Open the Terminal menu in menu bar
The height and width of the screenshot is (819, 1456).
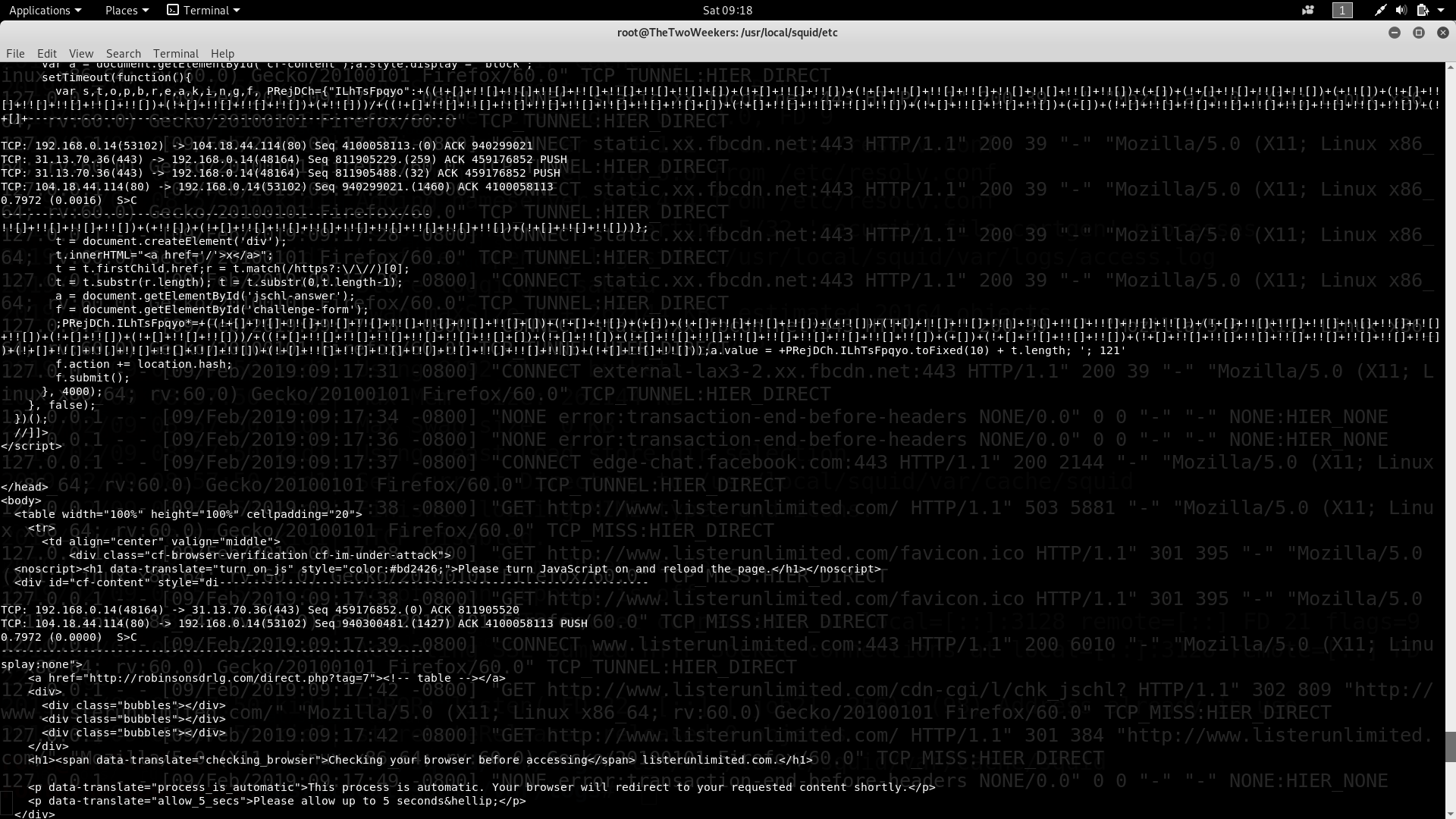click(x=175, y=53)
